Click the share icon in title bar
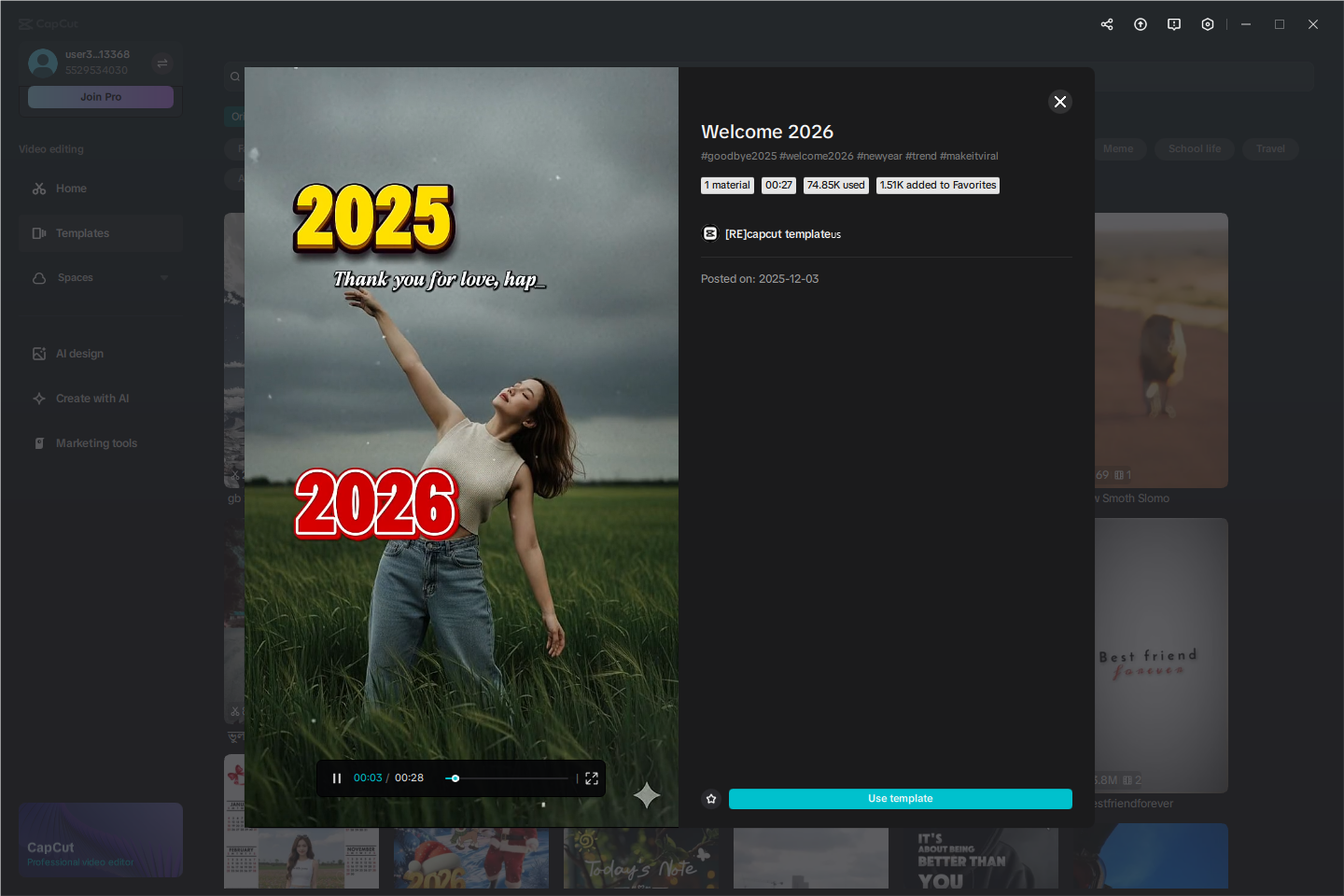 [1107, 24]
